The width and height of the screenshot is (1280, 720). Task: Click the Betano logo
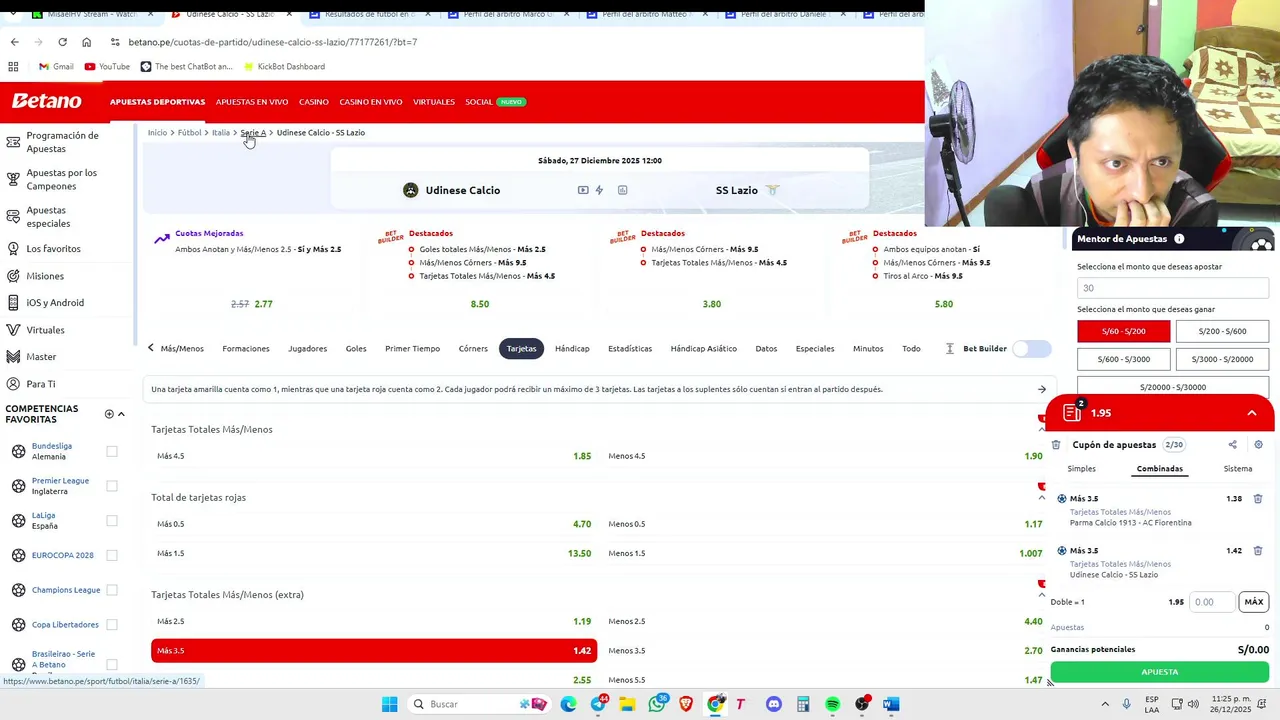pyautogui.click(x=47, y=101)
